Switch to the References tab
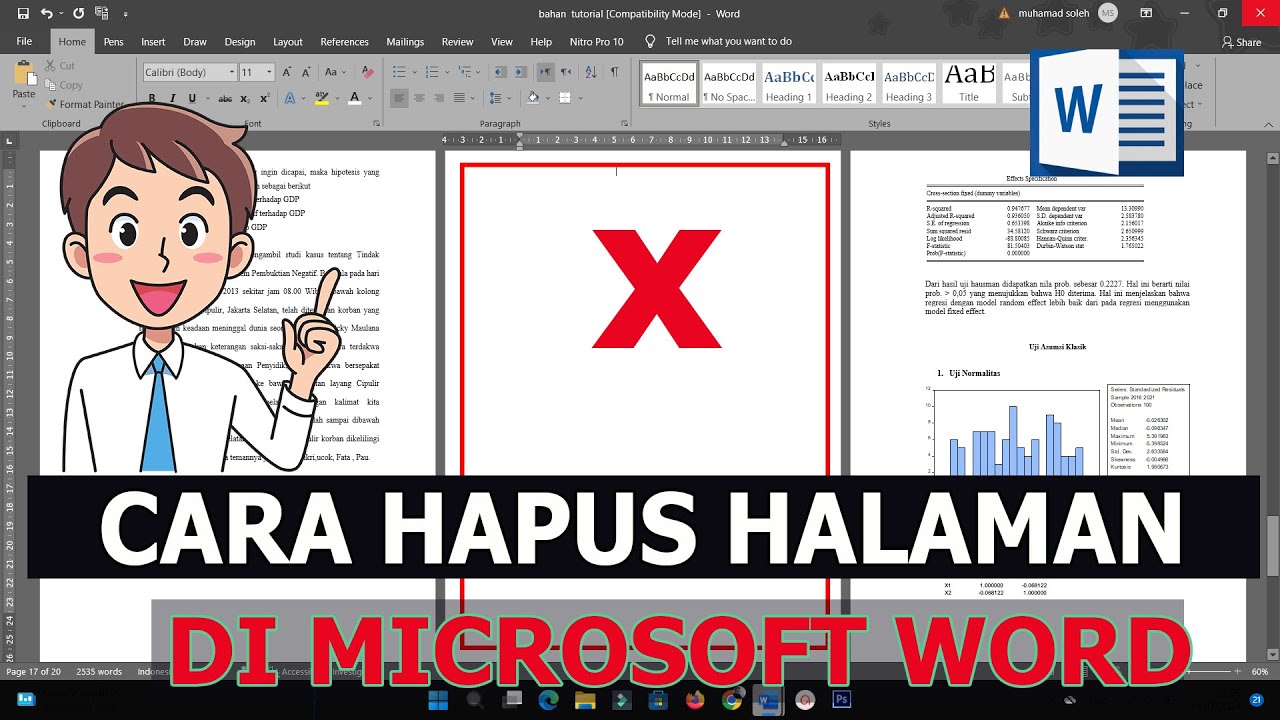The width and height of the screenshot is (1280, 720). click(345, 42)
